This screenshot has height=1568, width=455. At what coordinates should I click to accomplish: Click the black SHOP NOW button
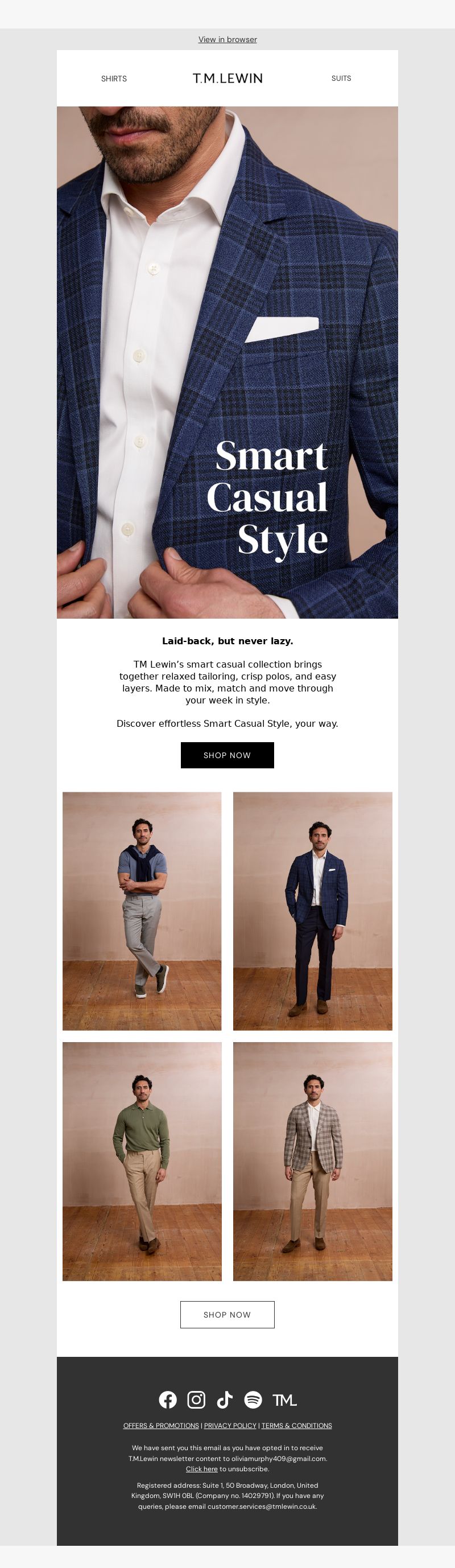coord(227,755)
